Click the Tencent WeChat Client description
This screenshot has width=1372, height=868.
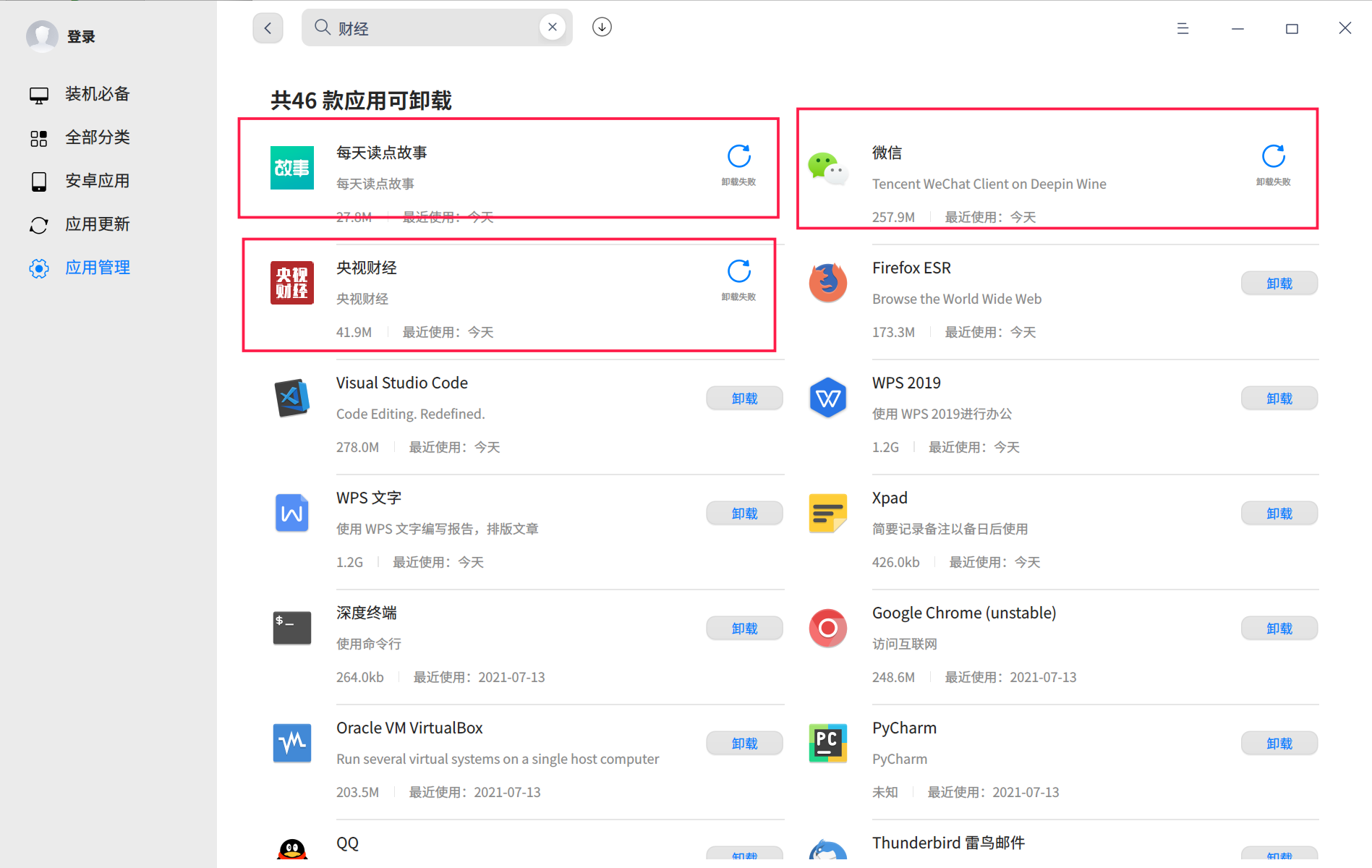[989, 184]
